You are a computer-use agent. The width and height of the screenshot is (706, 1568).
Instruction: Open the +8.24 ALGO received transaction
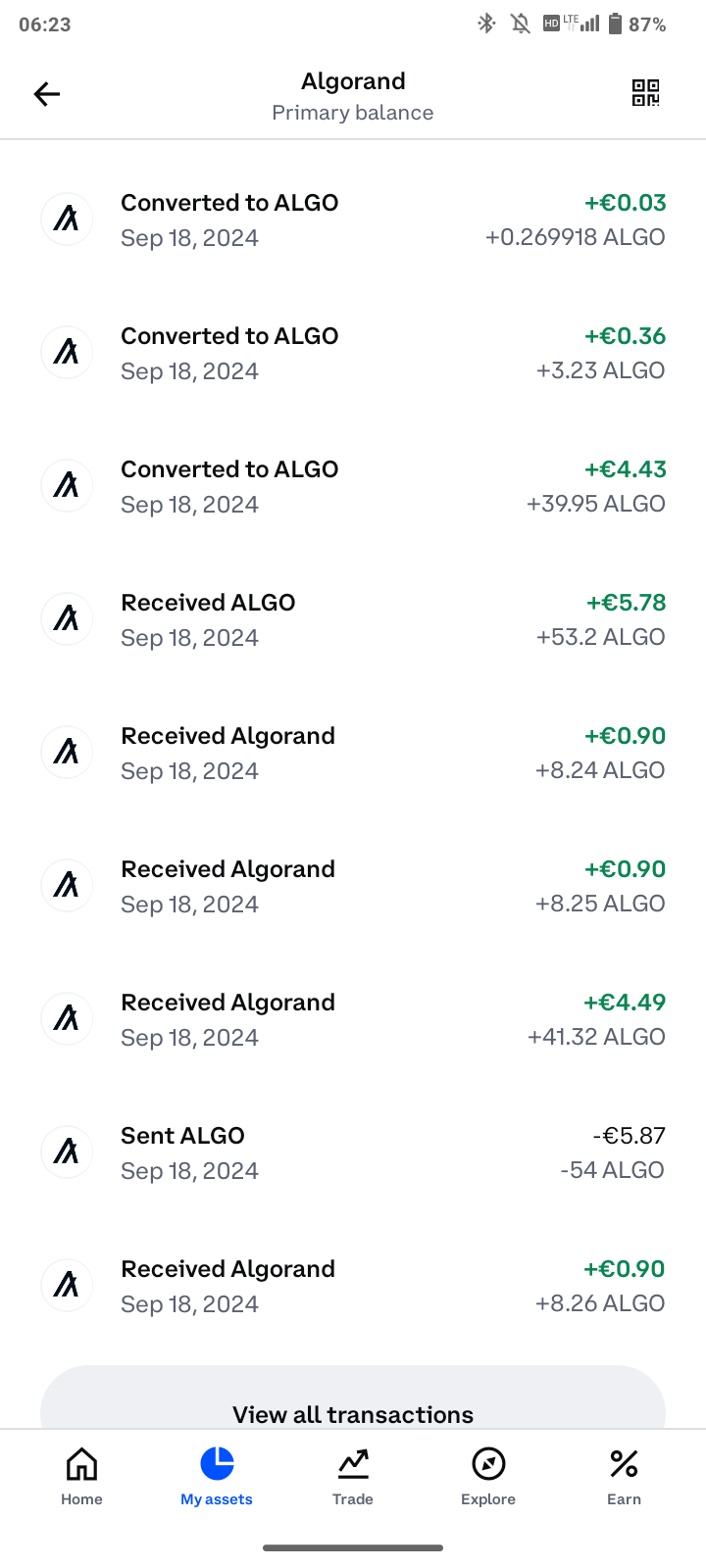(353, 753)
